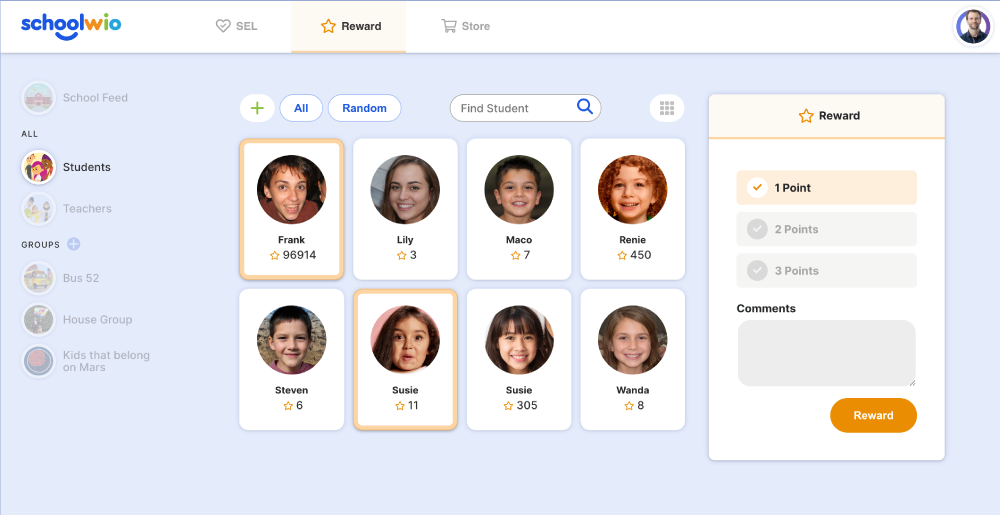Click the Random student button

364,108
